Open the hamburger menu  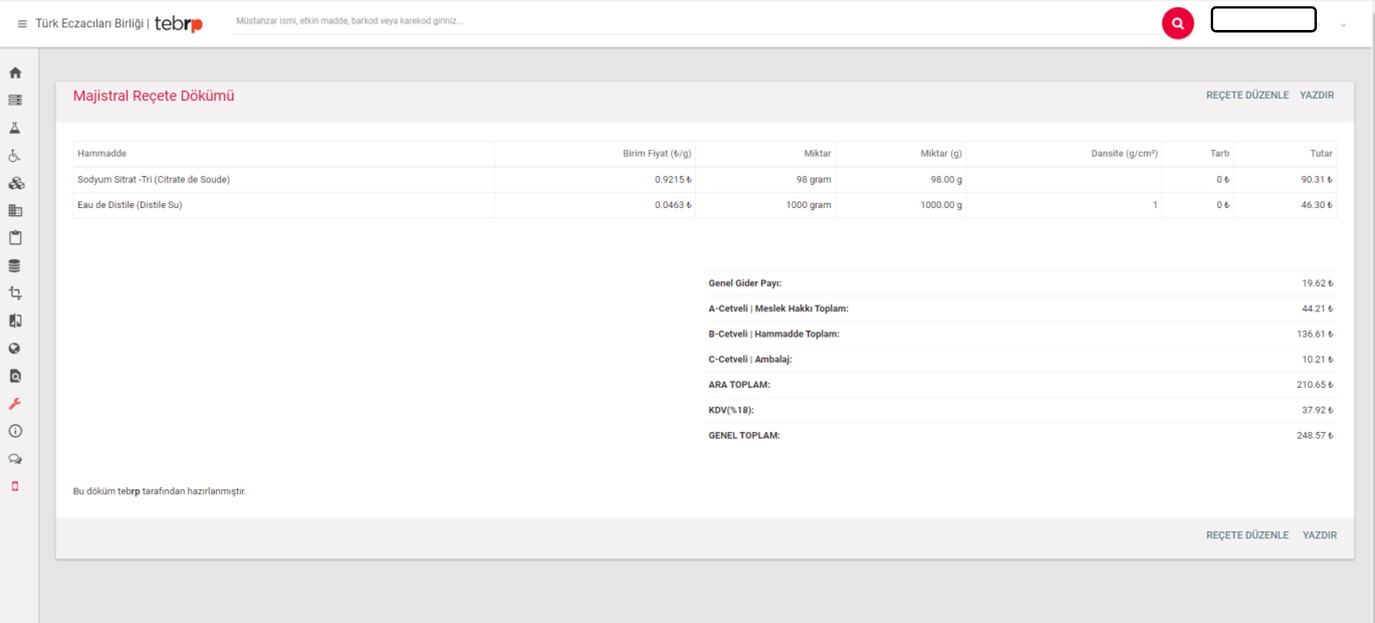pyautogui.click(x=22, y=24)
